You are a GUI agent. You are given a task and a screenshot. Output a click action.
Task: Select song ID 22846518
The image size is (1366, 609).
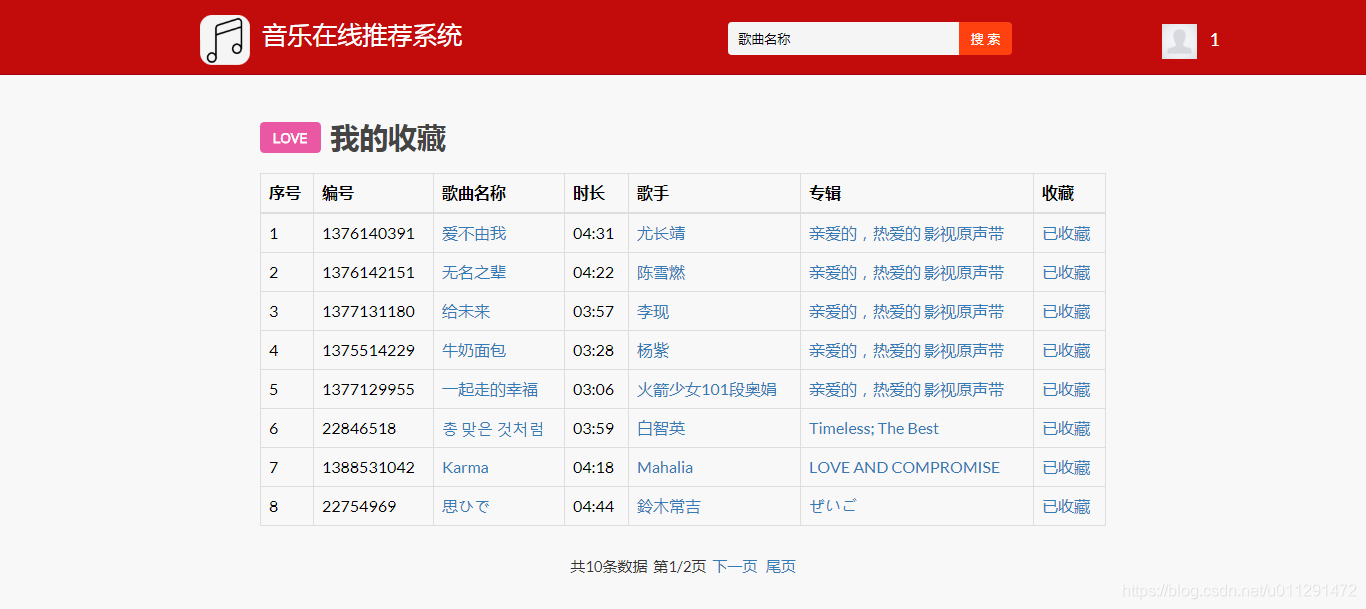(x=359, y=429)
